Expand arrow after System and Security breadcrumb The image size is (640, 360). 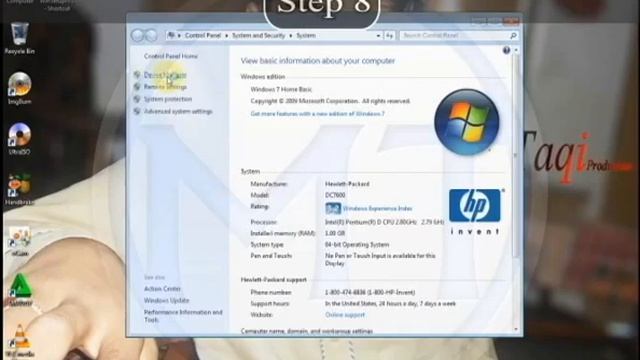(x=291, y=36)
